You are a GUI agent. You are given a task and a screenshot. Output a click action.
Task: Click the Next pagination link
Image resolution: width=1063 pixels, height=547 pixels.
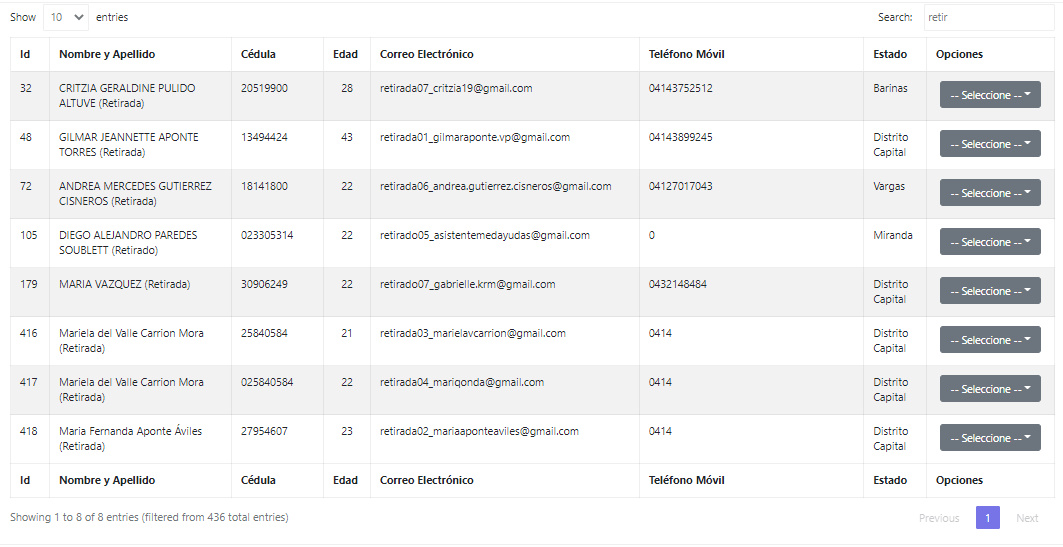[x=1027, y=518]
